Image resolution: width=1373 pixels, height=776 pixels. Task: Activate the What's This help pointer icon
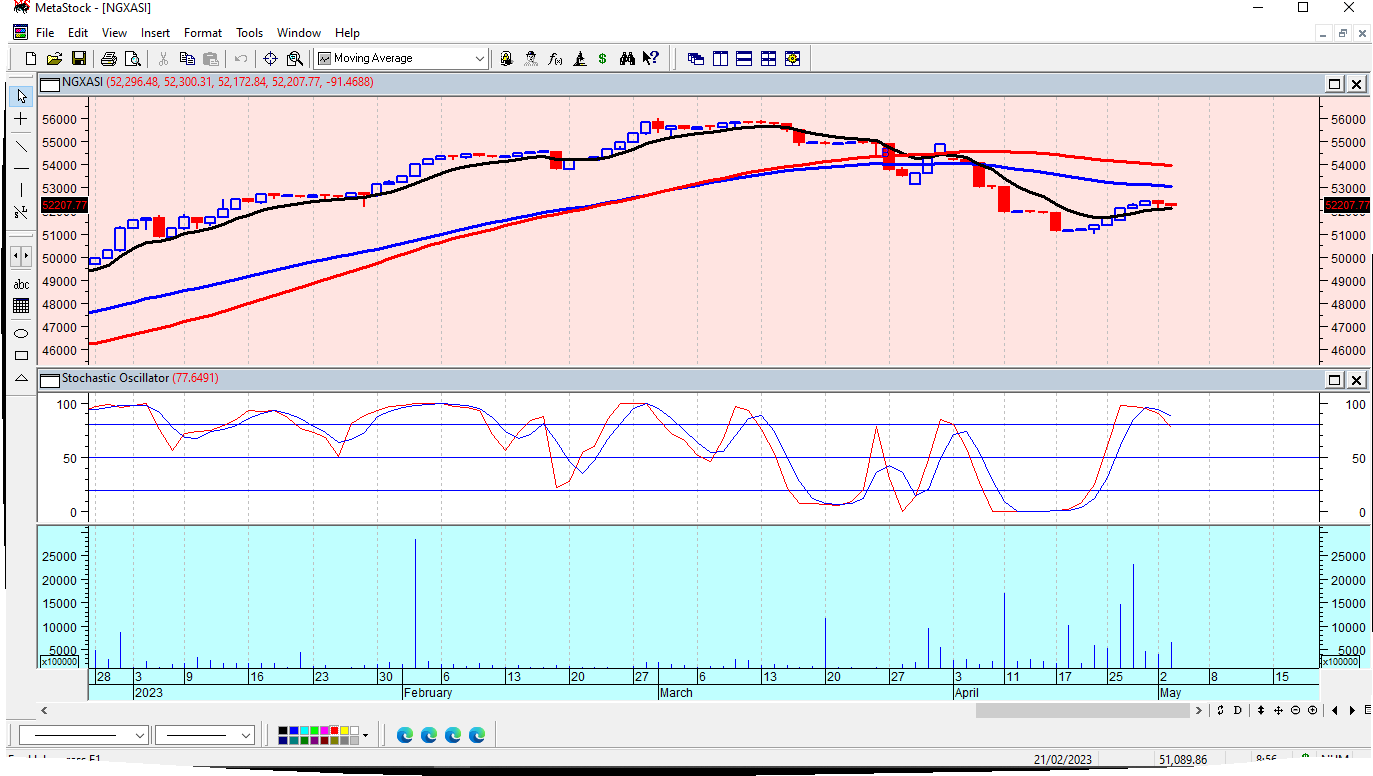tap(651, 59)
